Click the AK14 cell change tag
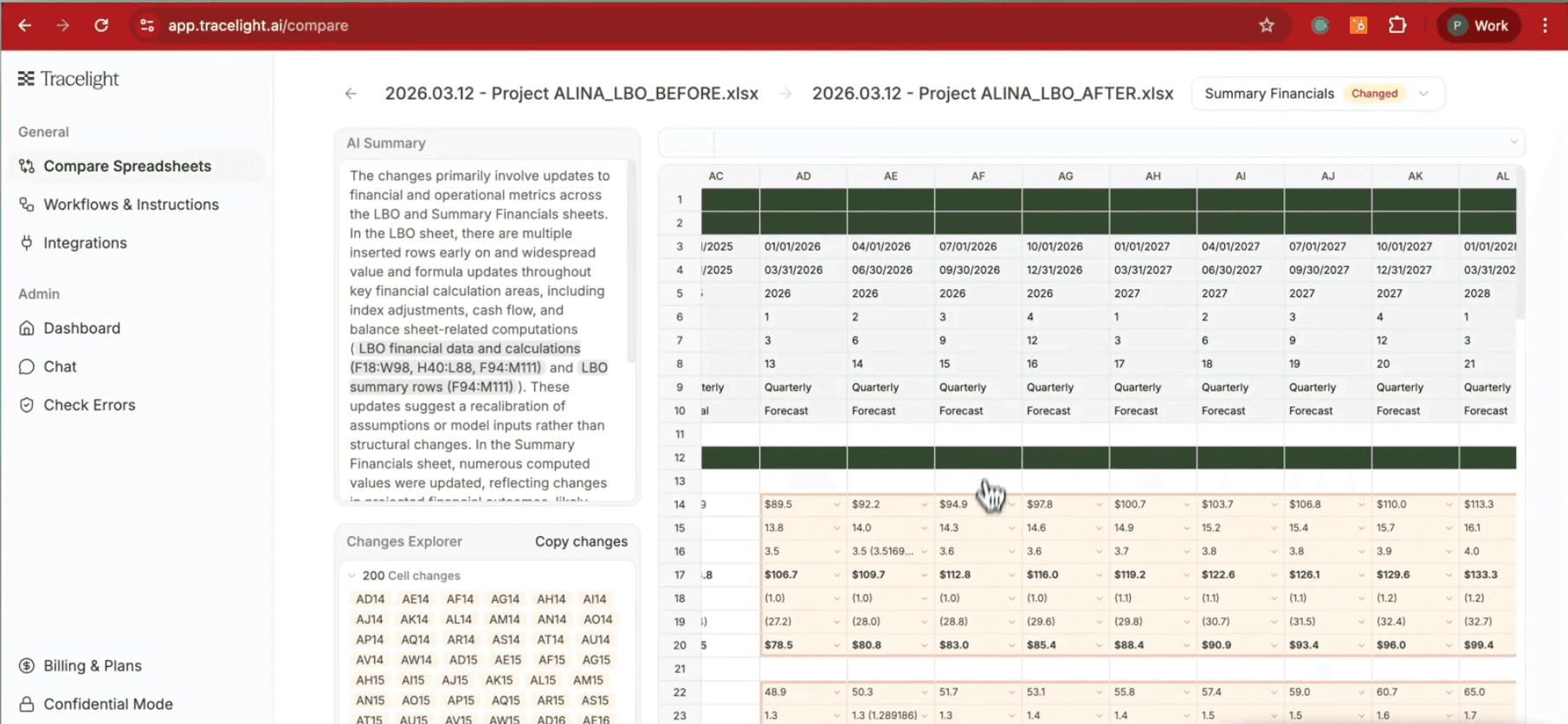The width and height of the screenshot is (1568, 724). point(414,619)
